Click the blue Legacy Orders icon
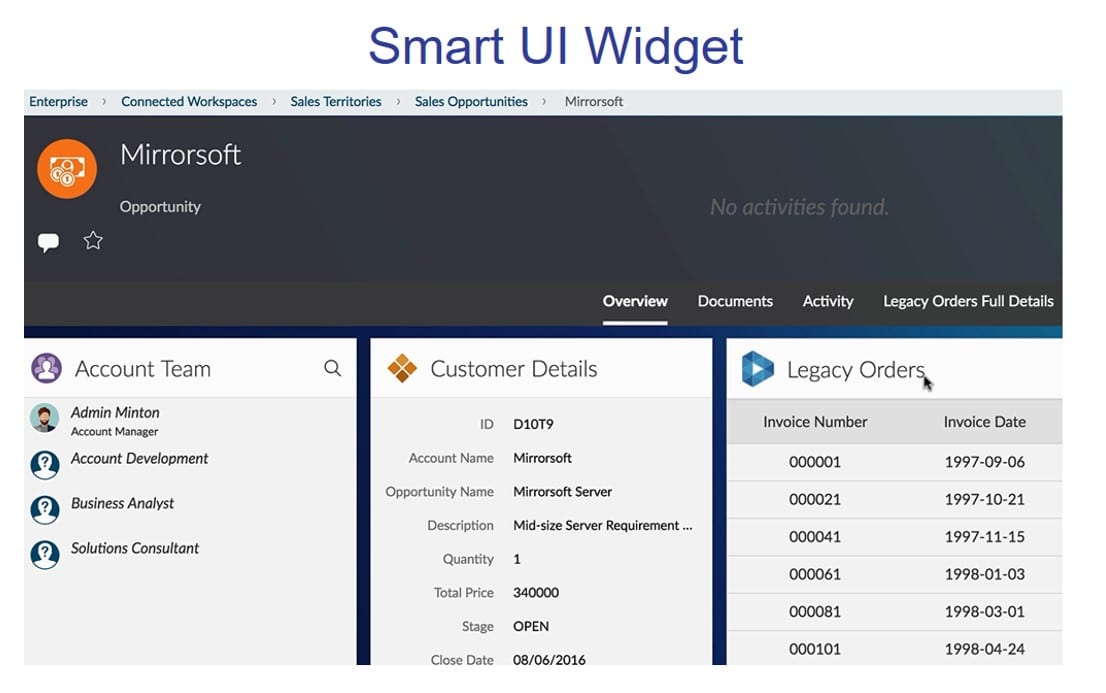Image resolution: width=1106 pixels, height=693 pixels. (757, 369)
